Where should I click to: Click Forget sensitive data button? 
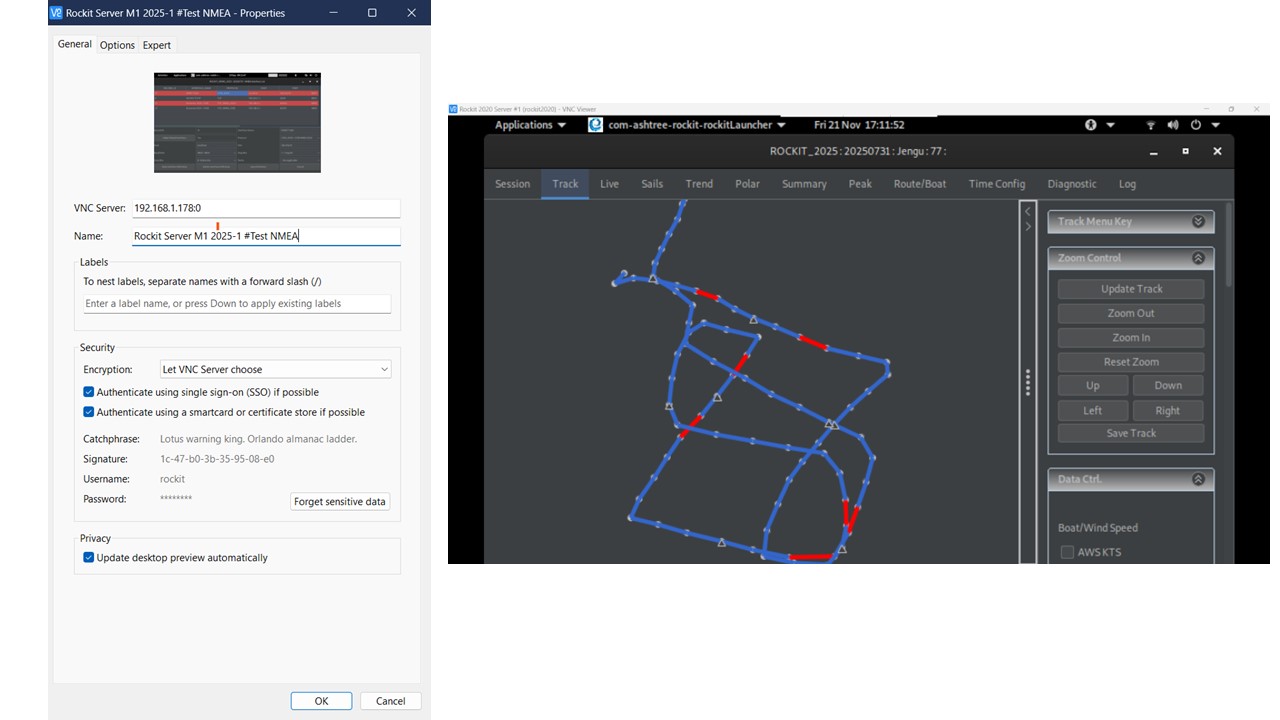pyautogui.click(x=340, y=502)
